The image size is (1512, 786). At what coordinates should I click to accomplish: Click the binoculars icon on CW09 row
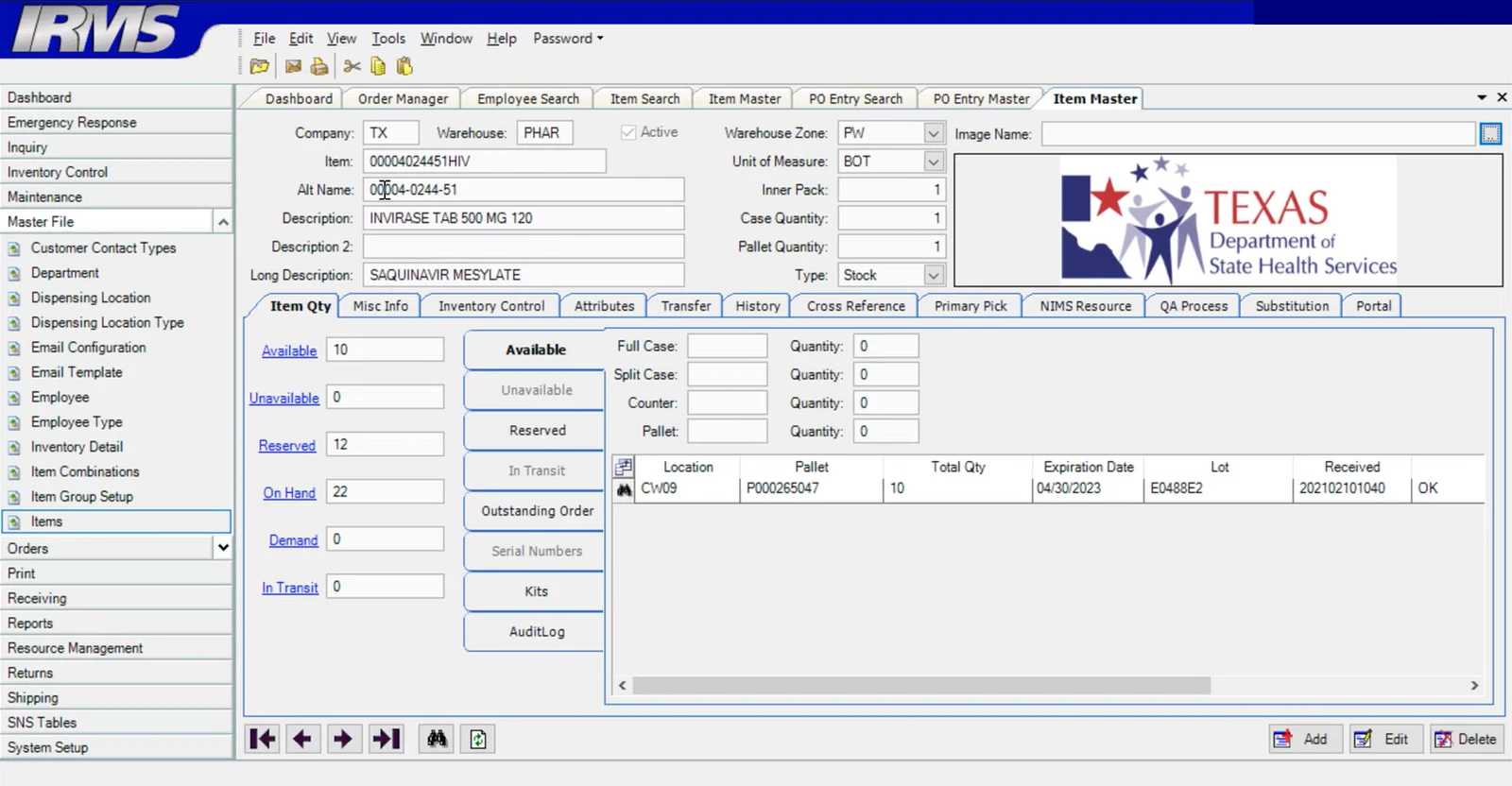[624, 488]
